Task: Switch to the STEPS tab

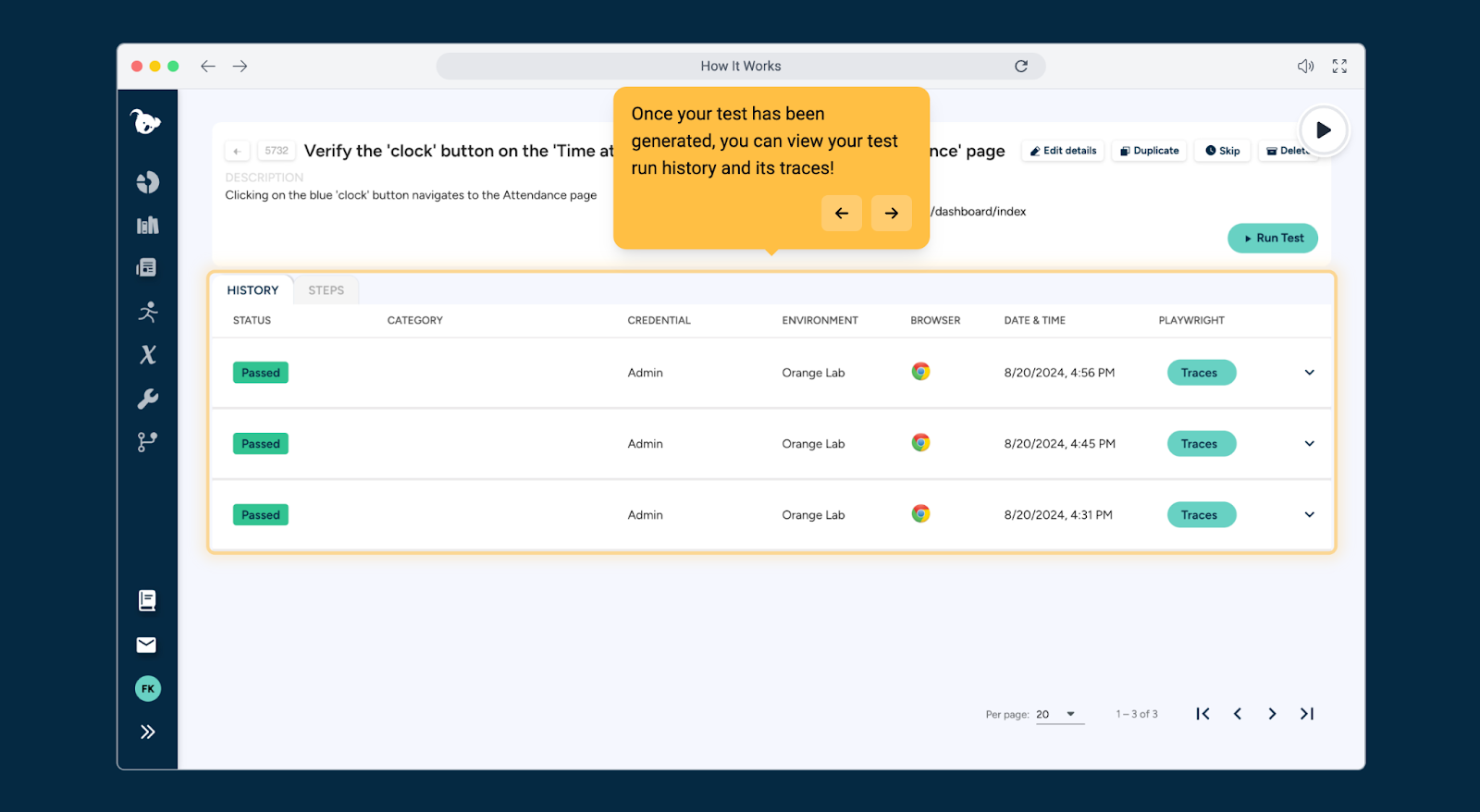Action: (327, 290)
